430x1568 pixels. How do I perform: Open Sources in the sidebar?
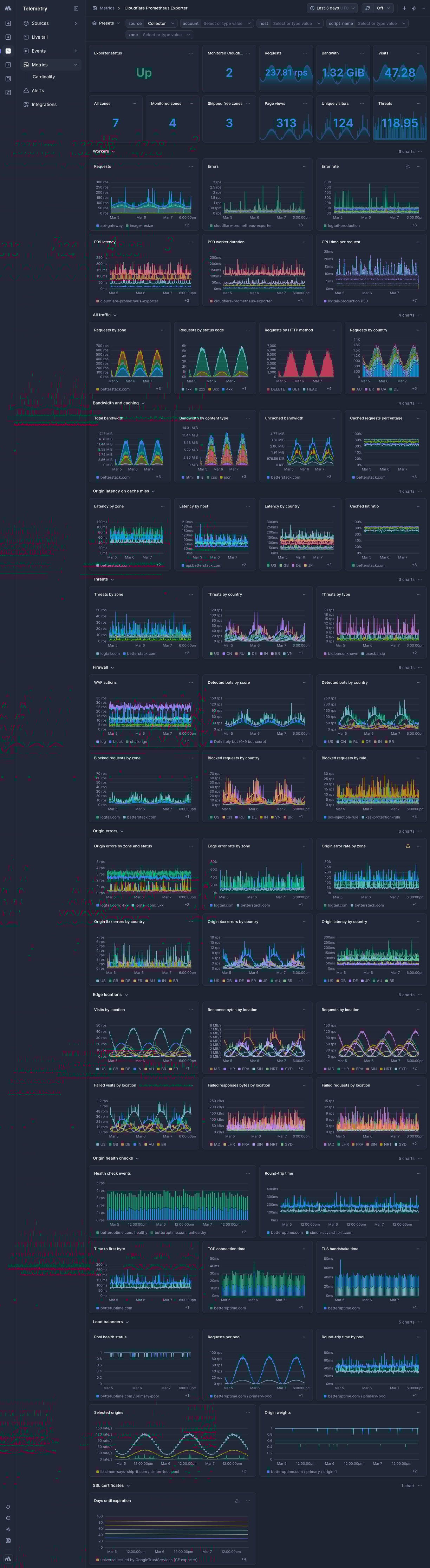tap(50, 23)
